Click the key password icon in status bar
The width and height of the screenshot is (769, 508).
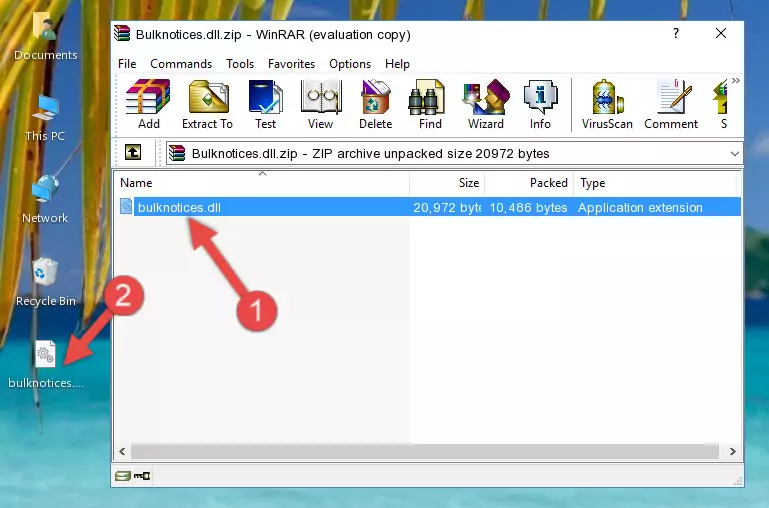click(x=142, y=475)
